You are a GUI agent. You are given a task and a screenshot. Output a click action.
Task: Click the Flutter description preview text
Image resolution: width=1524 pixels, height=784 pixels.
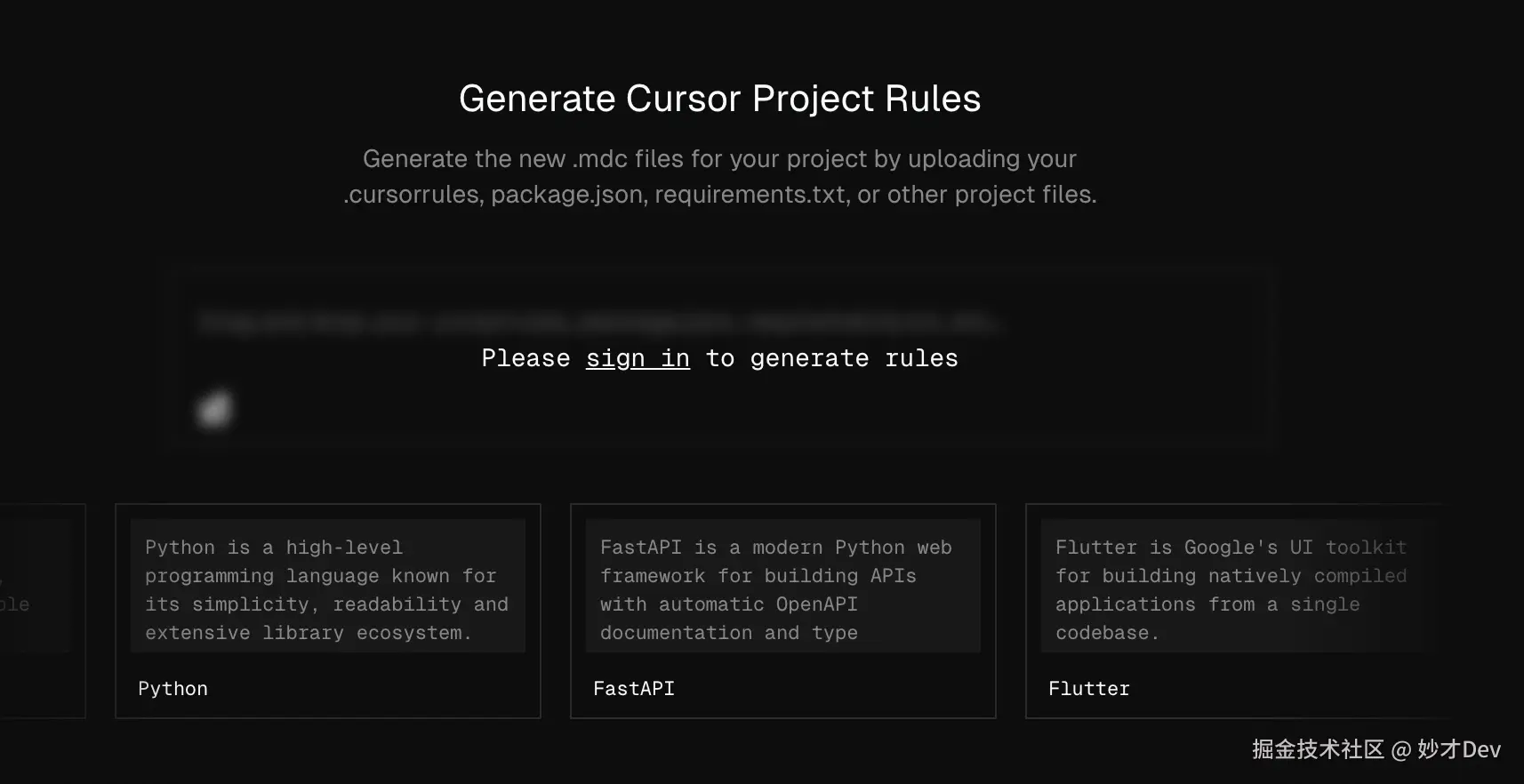click(1231, 589)
